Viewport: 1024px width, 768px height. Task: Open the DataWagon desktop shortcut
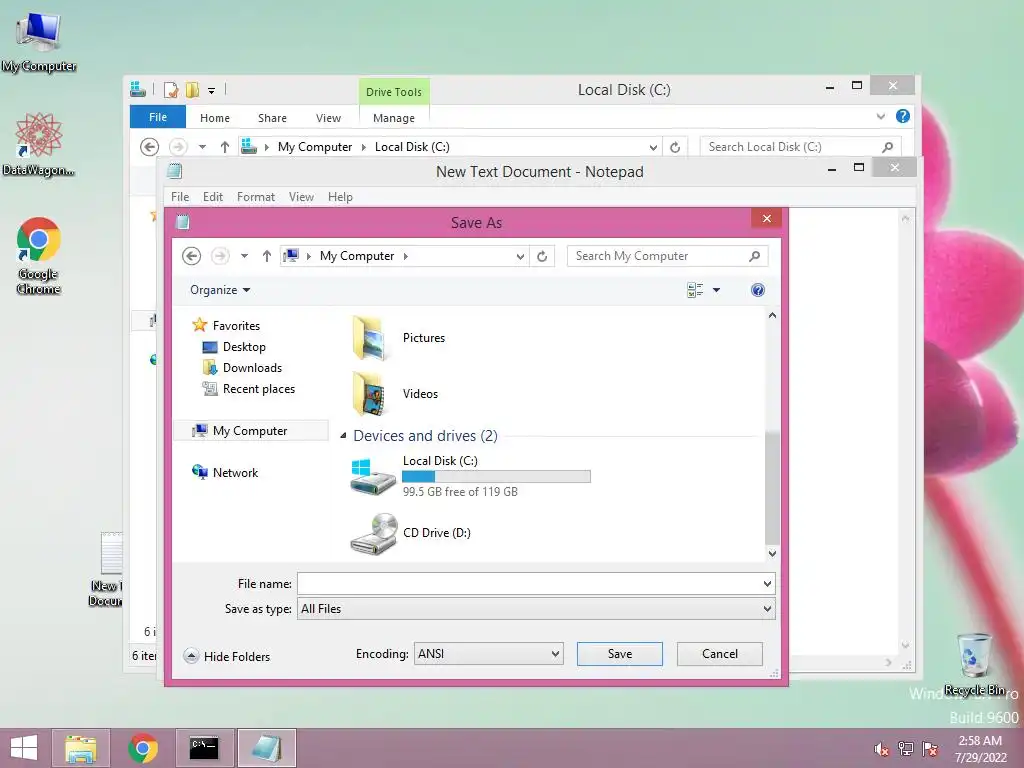[x=39, y=144]
